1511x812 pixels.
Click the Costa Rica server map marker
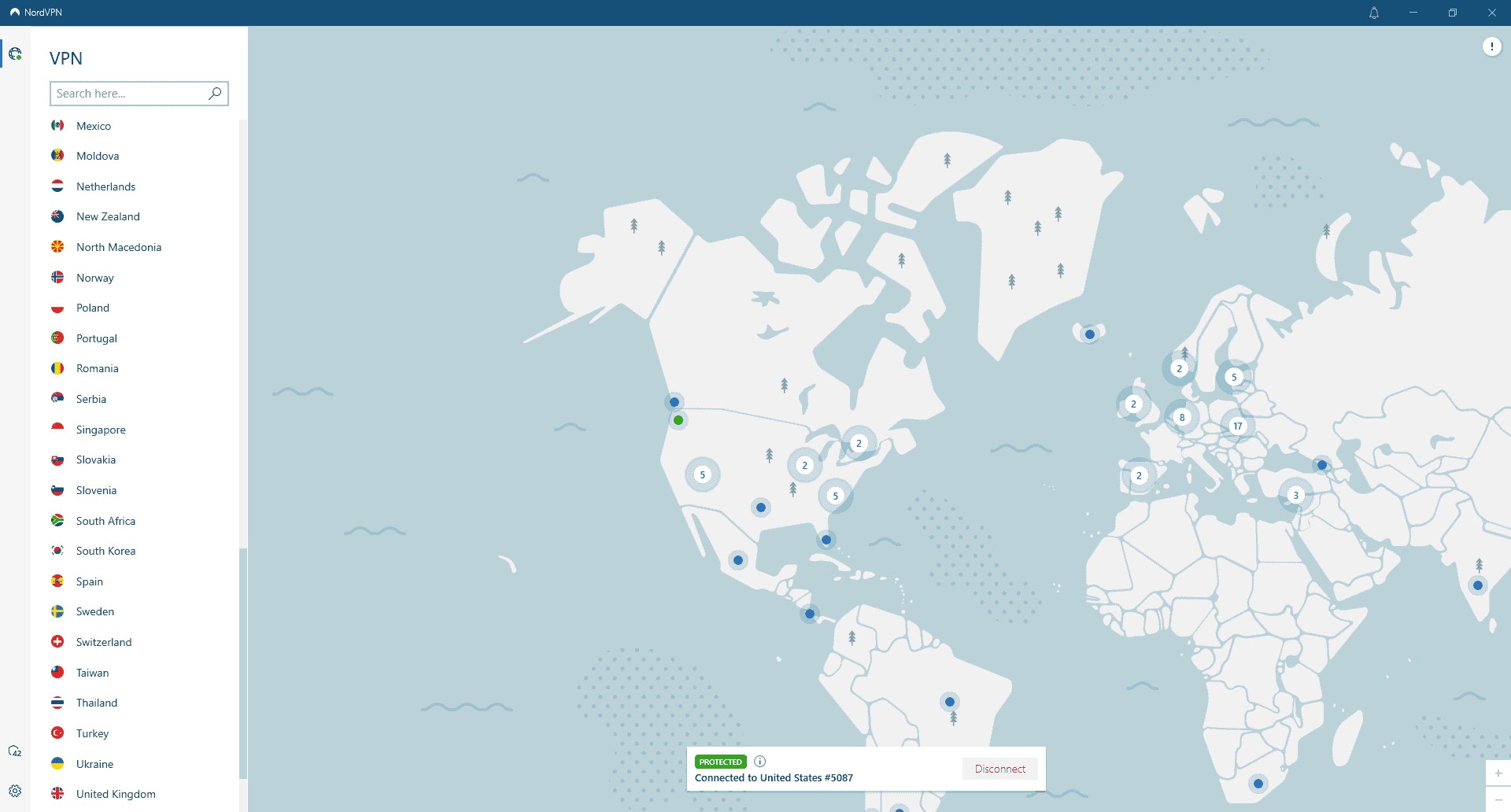810,614
